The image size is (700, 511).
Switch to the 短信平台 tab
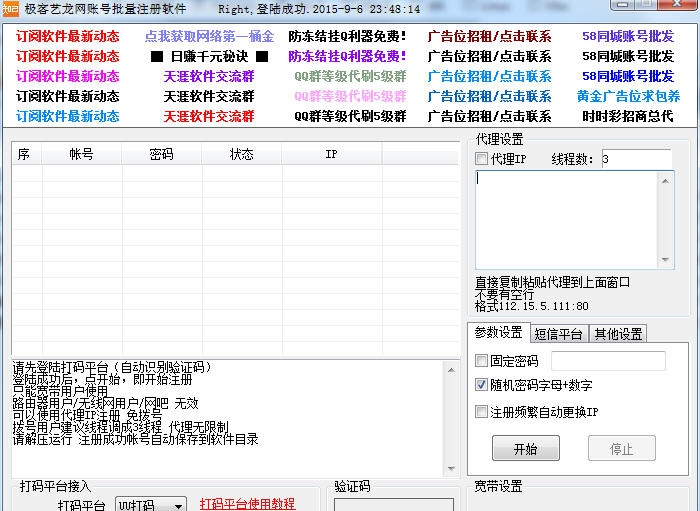point(558,334)
